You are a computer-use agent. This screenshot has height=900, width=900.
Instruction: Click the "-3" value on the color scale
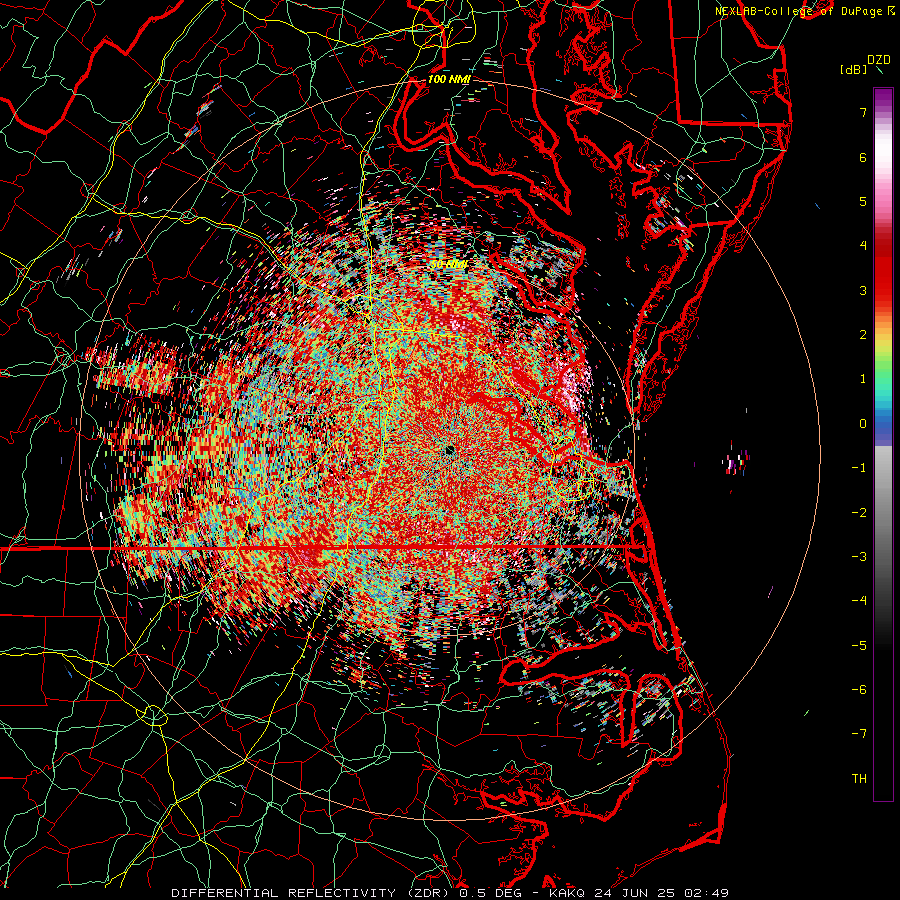tap(859, 557)
